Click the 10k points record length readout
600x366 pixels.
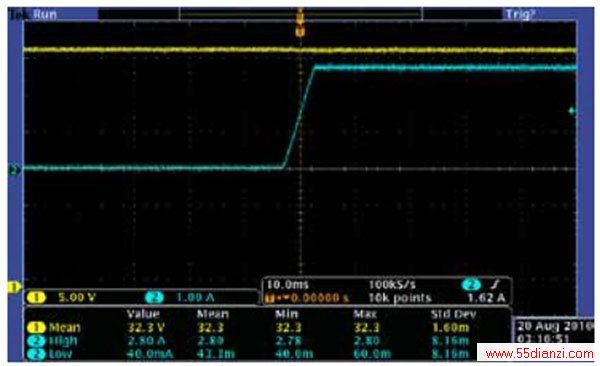coord(399,297)
